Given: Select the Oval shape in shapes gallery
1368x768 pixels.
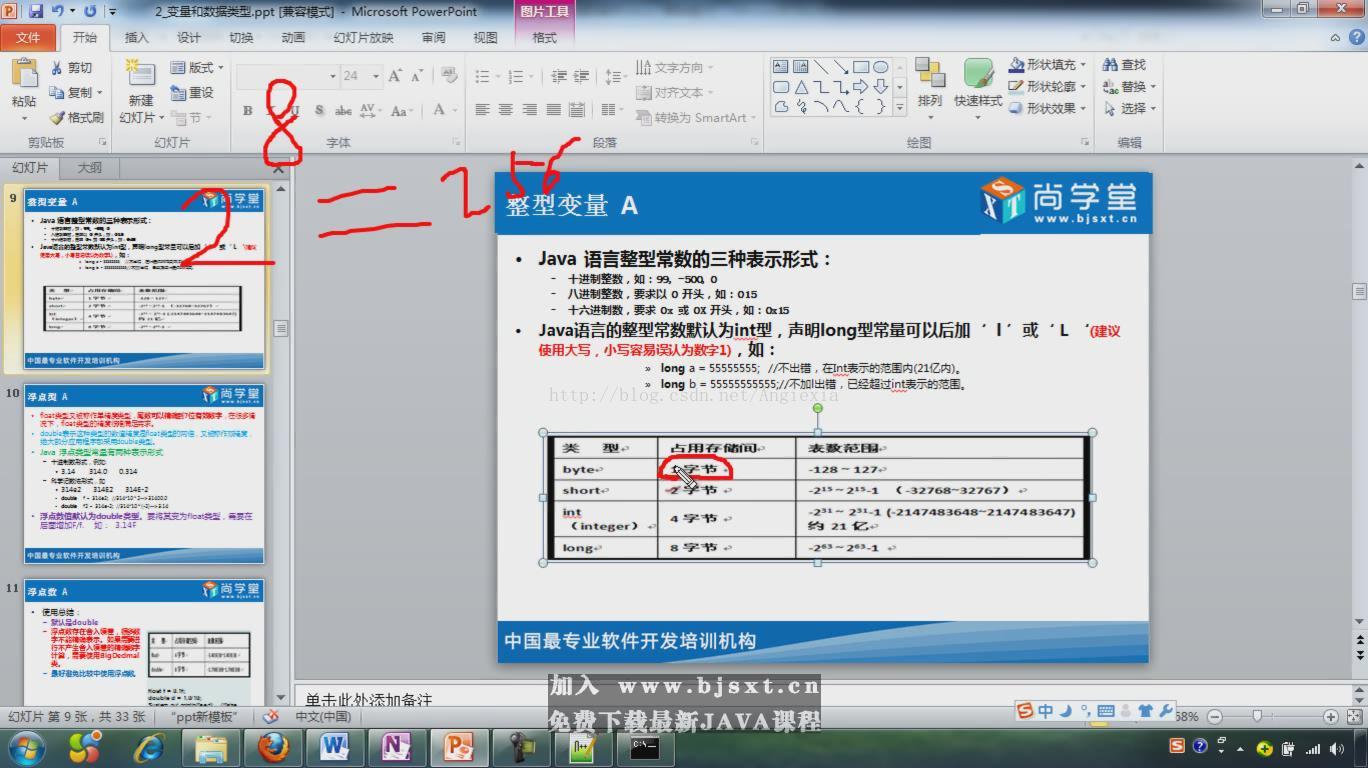Looking at the screenshot, I should point(880,67).
